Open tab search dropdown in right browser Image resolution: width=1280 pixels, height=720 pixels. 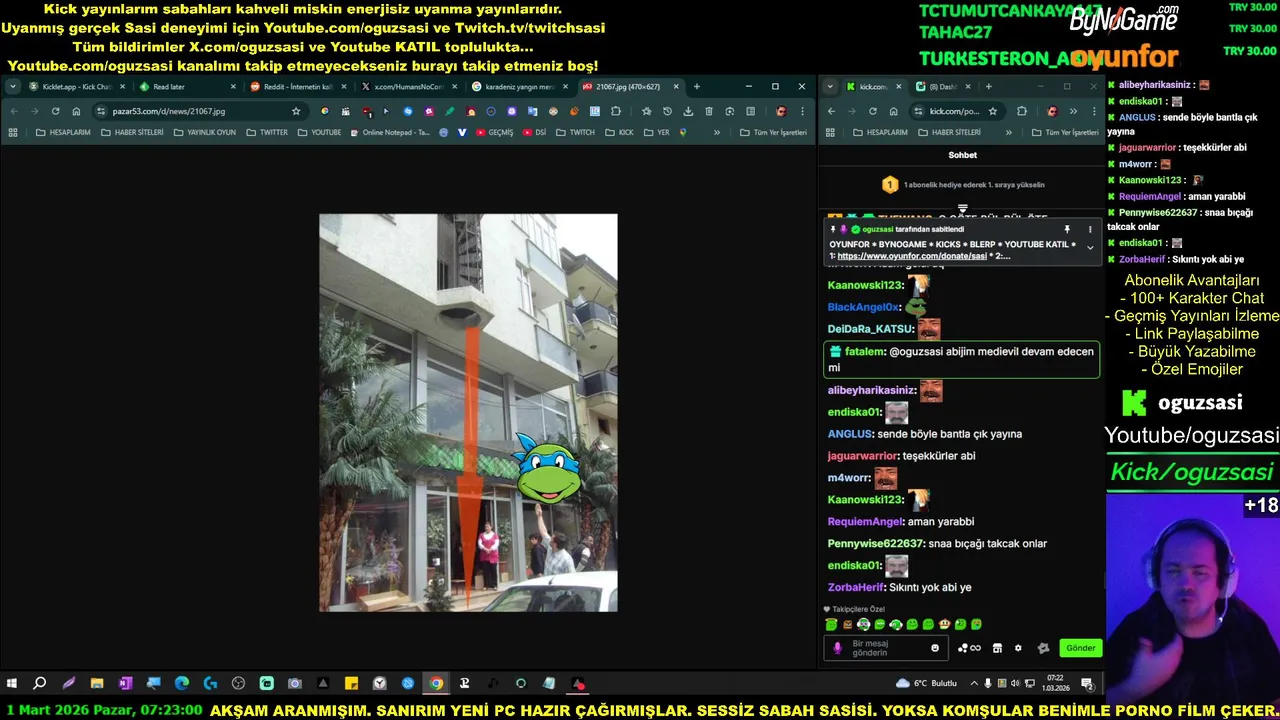(x=830, y=87)
